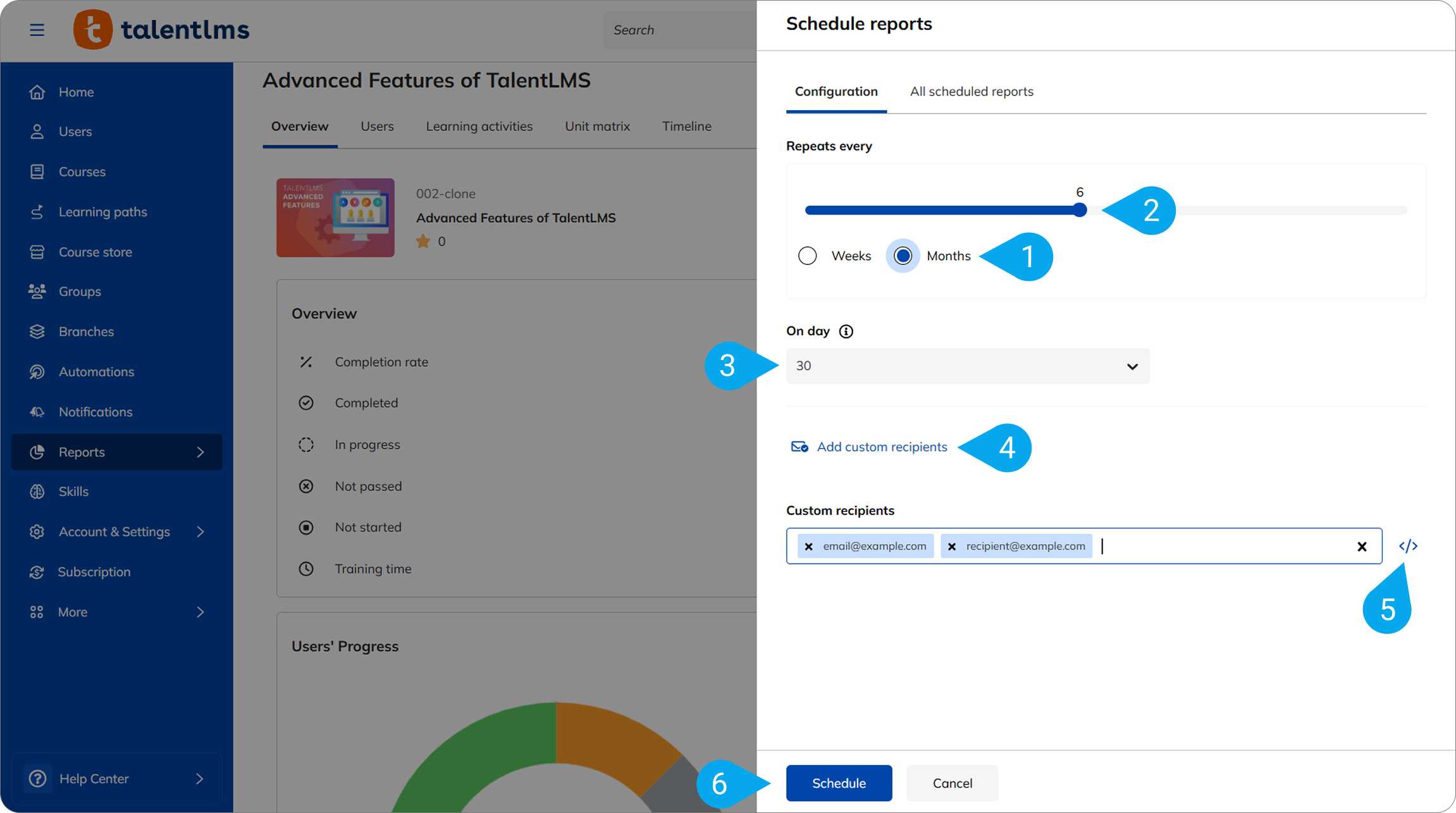Remove email@example.com recipient chip
The width and height of the screenshot is (1456, 813).
(x=808, y=547)
